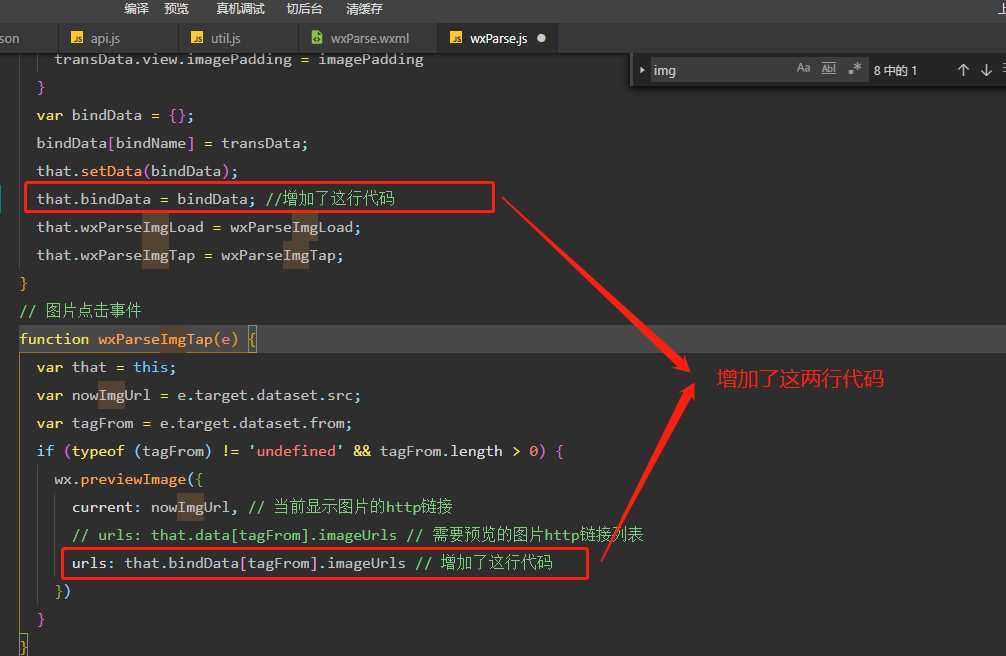The width and height of the screenshot is (1006, 656).
Task: Click 'var that = this;' line
Action: pyautogui.click(x=106, y=367)
